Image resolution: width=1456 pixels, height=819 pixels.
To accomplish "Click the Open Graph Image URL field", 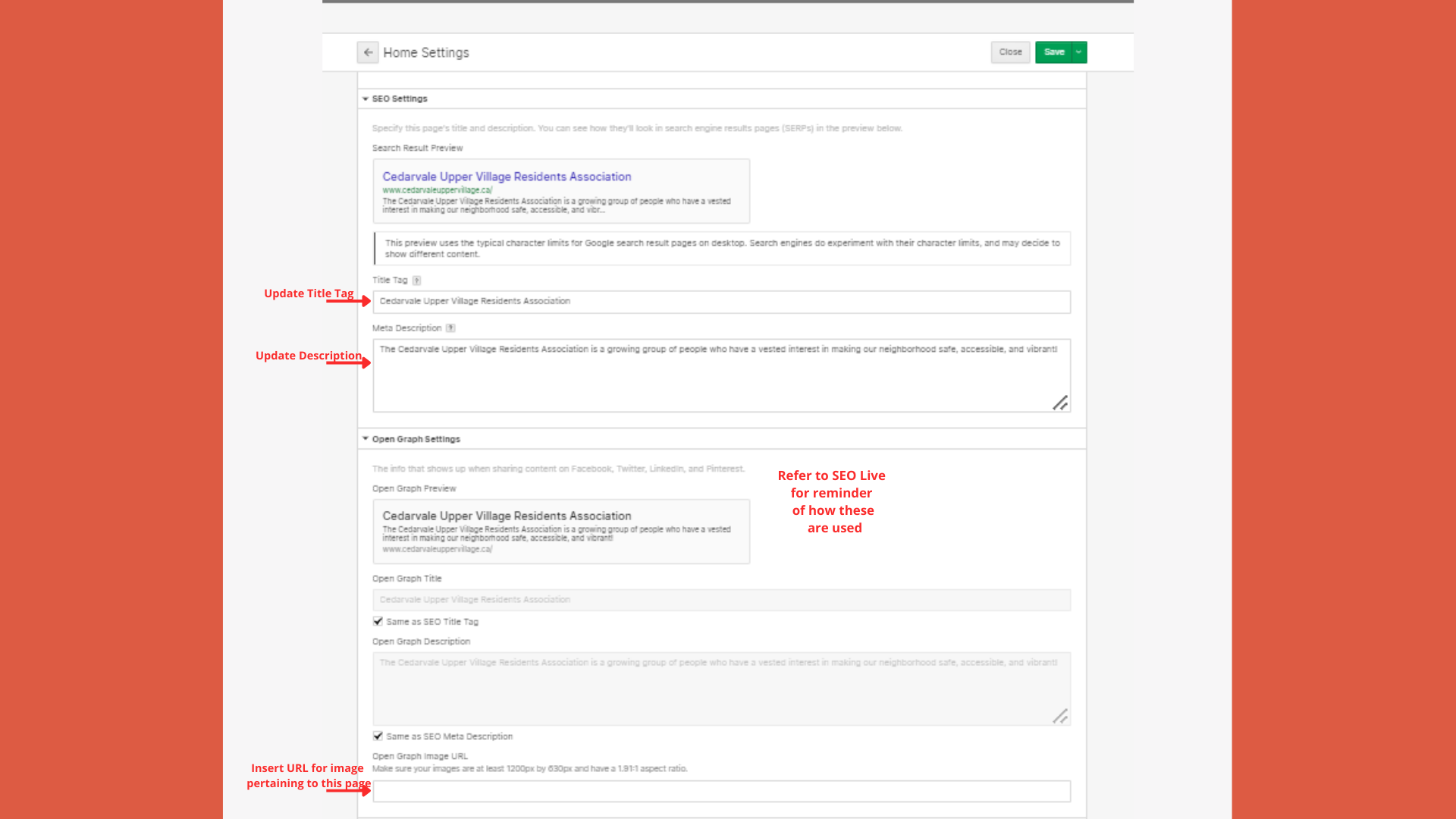I will click(720, 791).
